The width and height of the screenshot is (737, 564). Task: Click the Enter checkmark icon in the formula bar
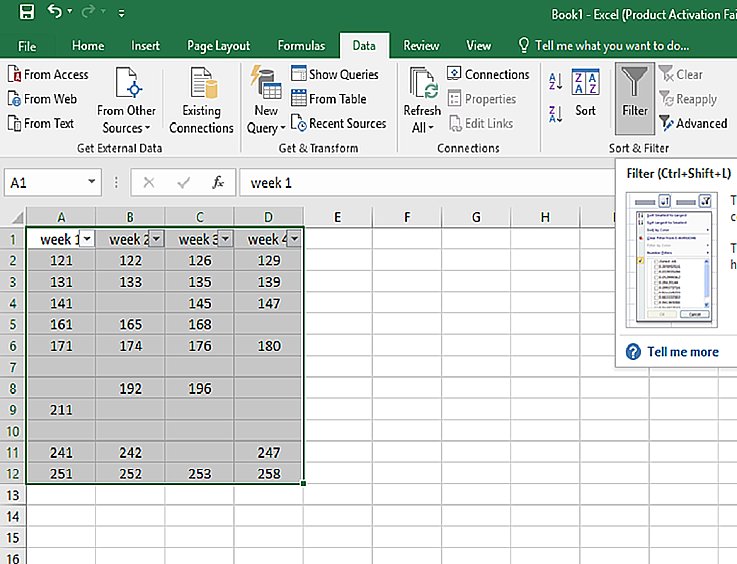click(x=184, y=182)
